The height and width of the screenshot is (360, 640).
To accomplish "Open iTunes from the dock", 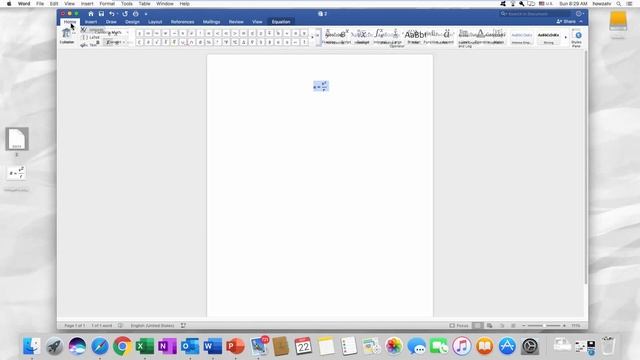I will (462, 346).
